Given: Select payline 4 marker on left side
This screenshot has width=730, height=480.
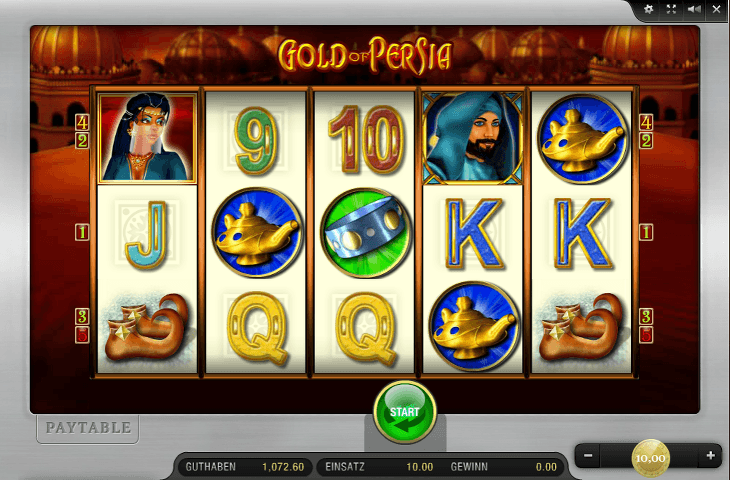Looking at the screenshot, I should [x=82, y=123].
